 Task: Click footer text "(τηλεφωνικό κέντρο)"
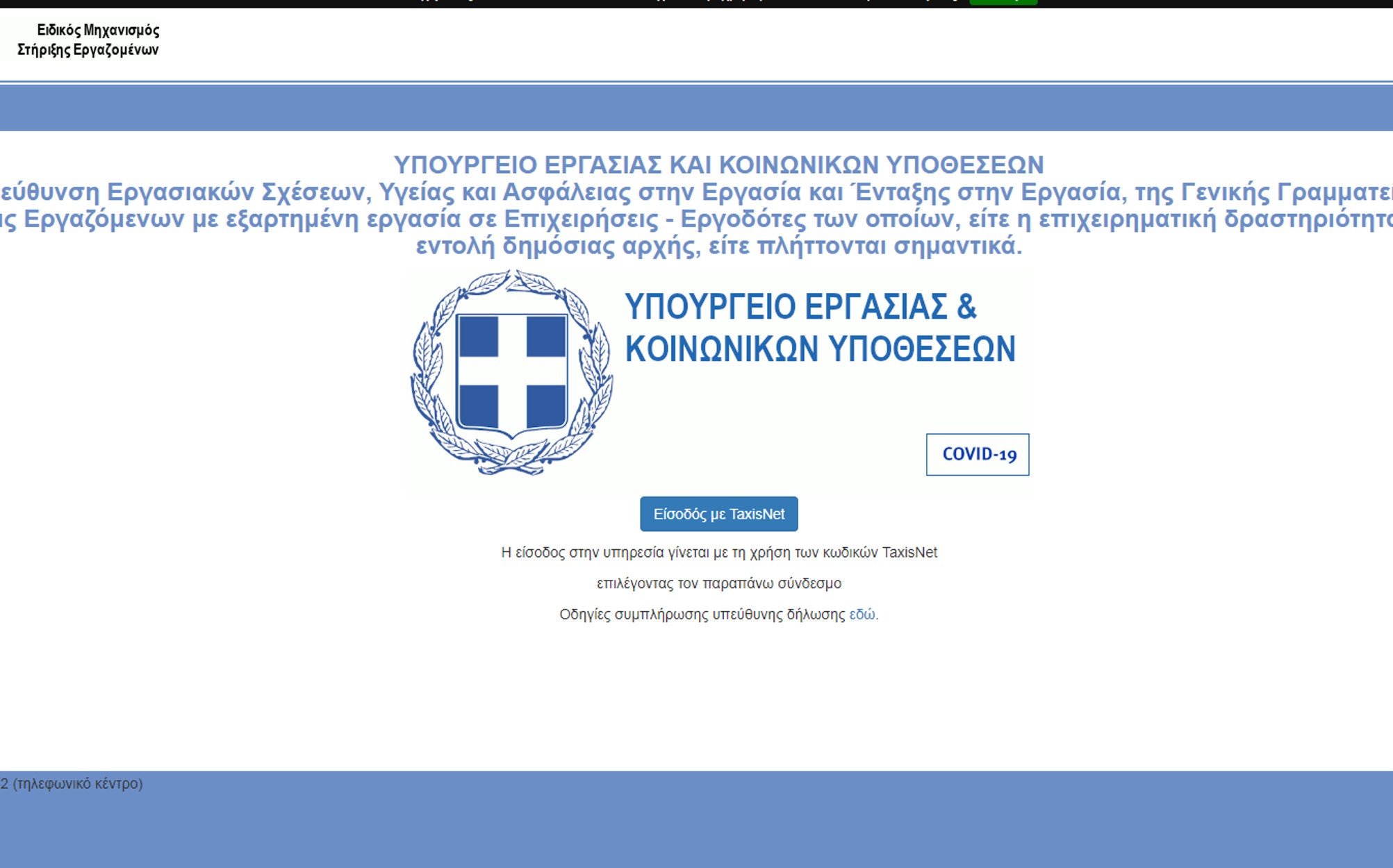click(78, 783)
